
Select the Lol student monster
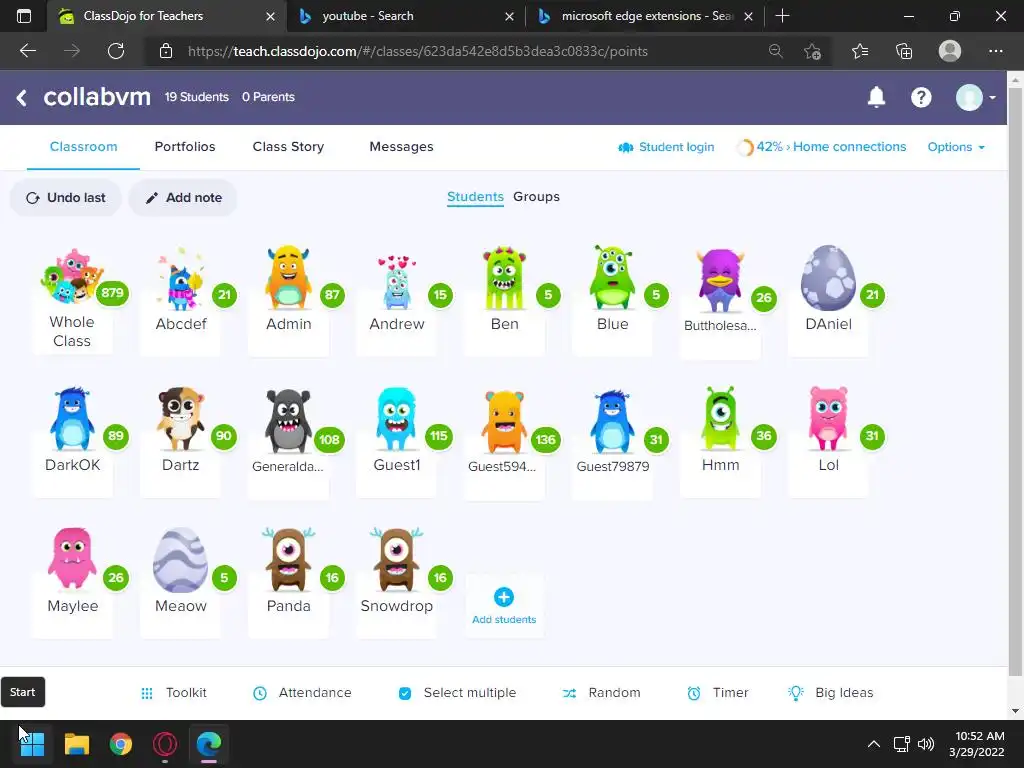(x=828, y=419)
